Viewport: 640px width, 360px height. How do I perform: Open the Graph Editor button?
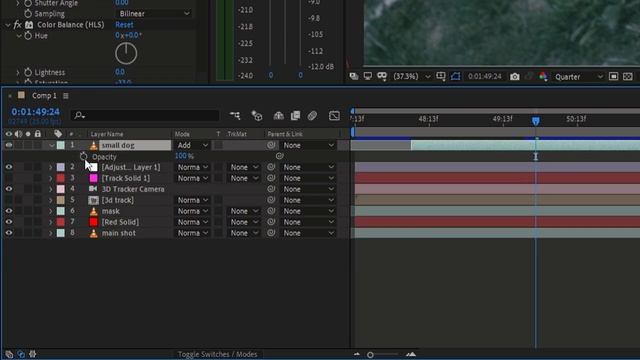[x=334, y=116]
